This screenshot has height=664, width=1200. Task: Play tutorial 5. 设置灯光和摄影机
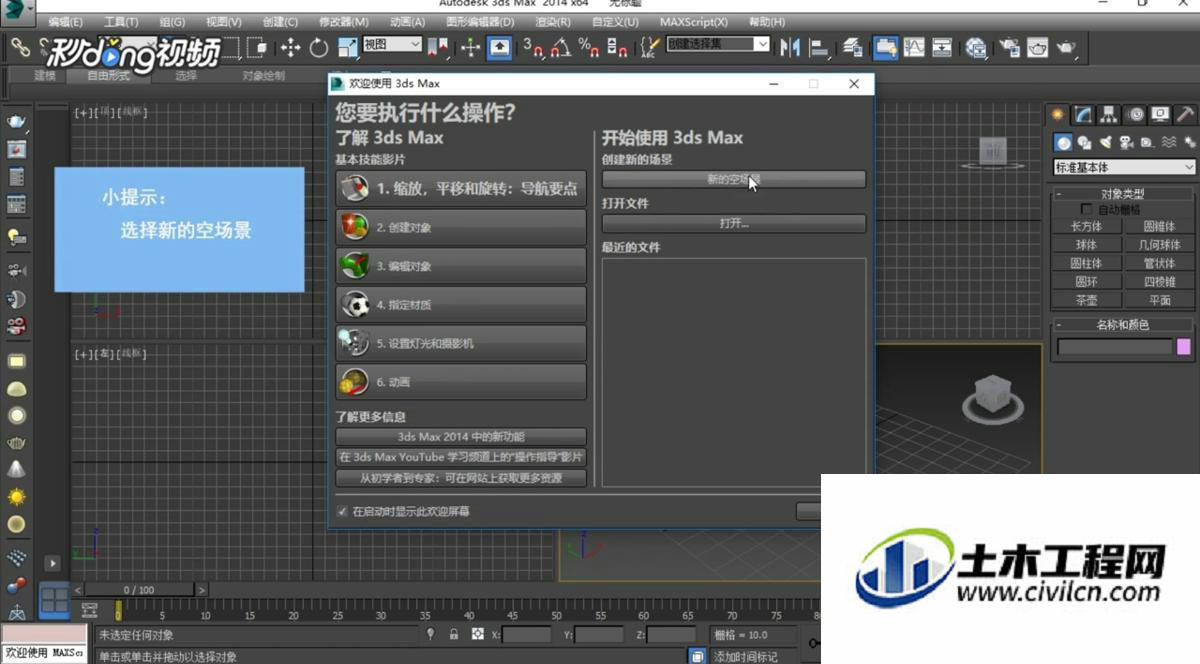click(x=460, y=343)
